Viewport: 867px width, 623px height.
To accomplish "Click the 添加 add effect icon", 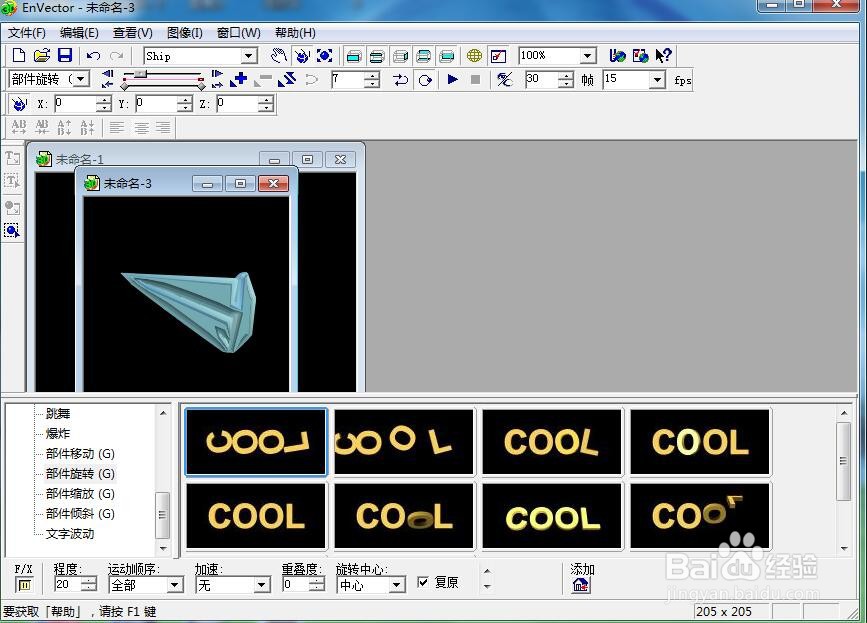I will coord(580,585).
